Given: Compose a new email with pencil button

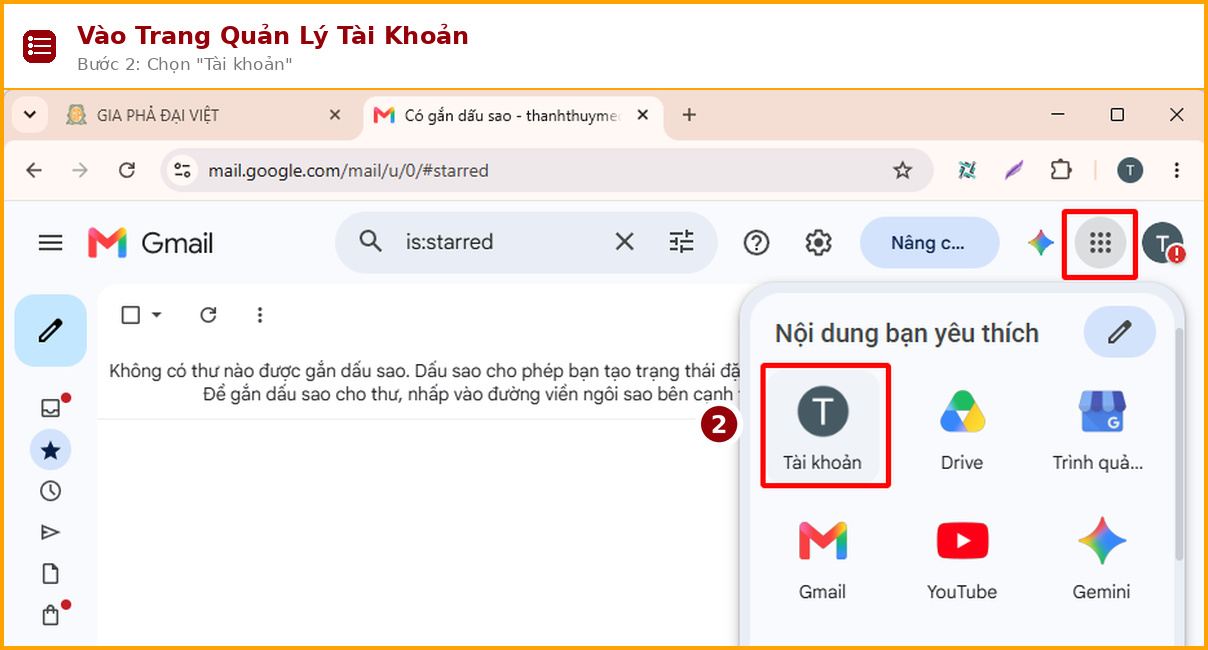Looking at the screenshot, I should (x=51, y=330).
